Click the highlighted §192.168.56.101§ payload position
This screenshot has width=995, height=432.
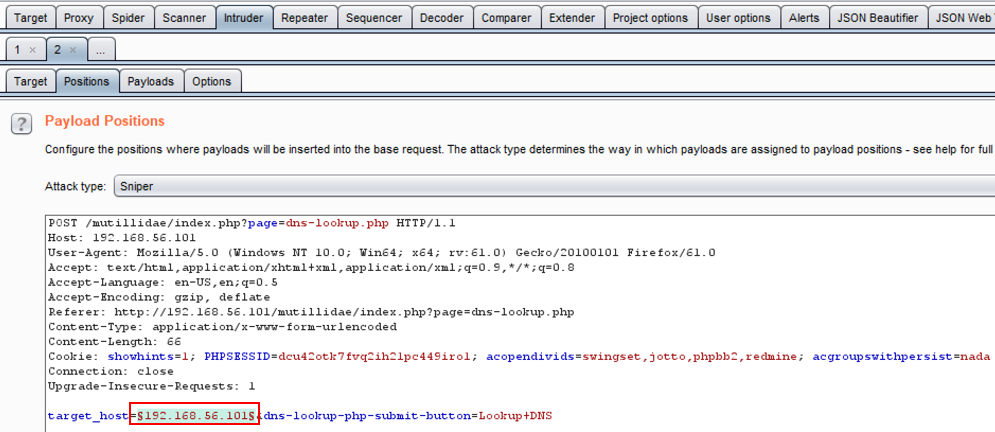(196, 416)
